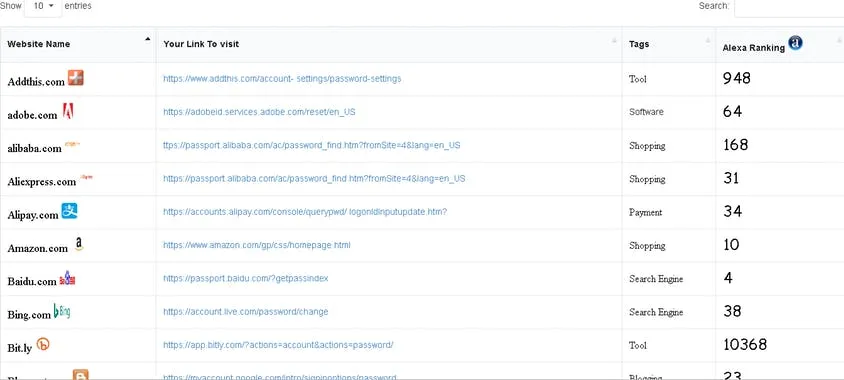844x380 pixels.
Task: Click the Amazon 'a' logo icon
Action: [x=79, y=244]
